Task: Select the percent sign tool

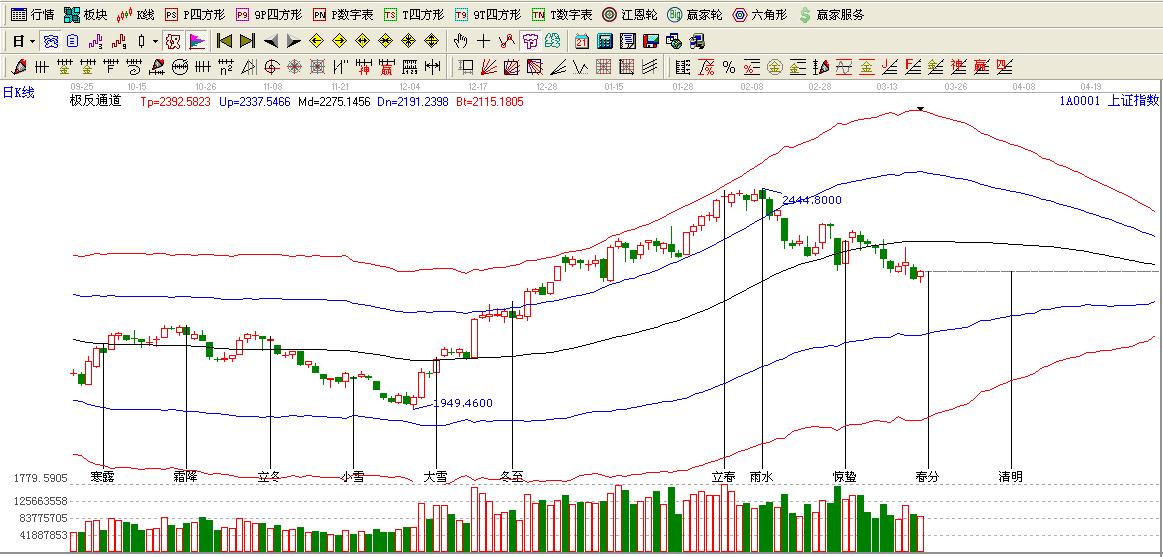Action: (x=729, y=67)
